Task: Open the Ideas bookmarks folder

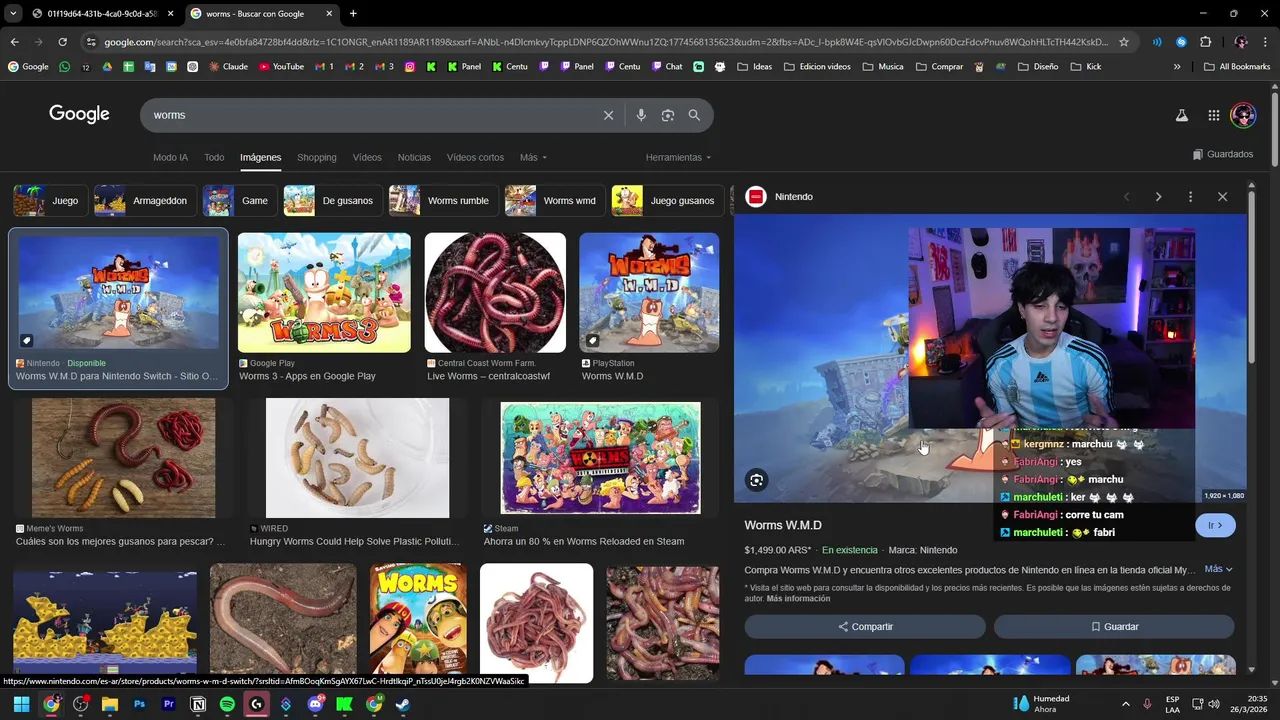Action: 755,67
